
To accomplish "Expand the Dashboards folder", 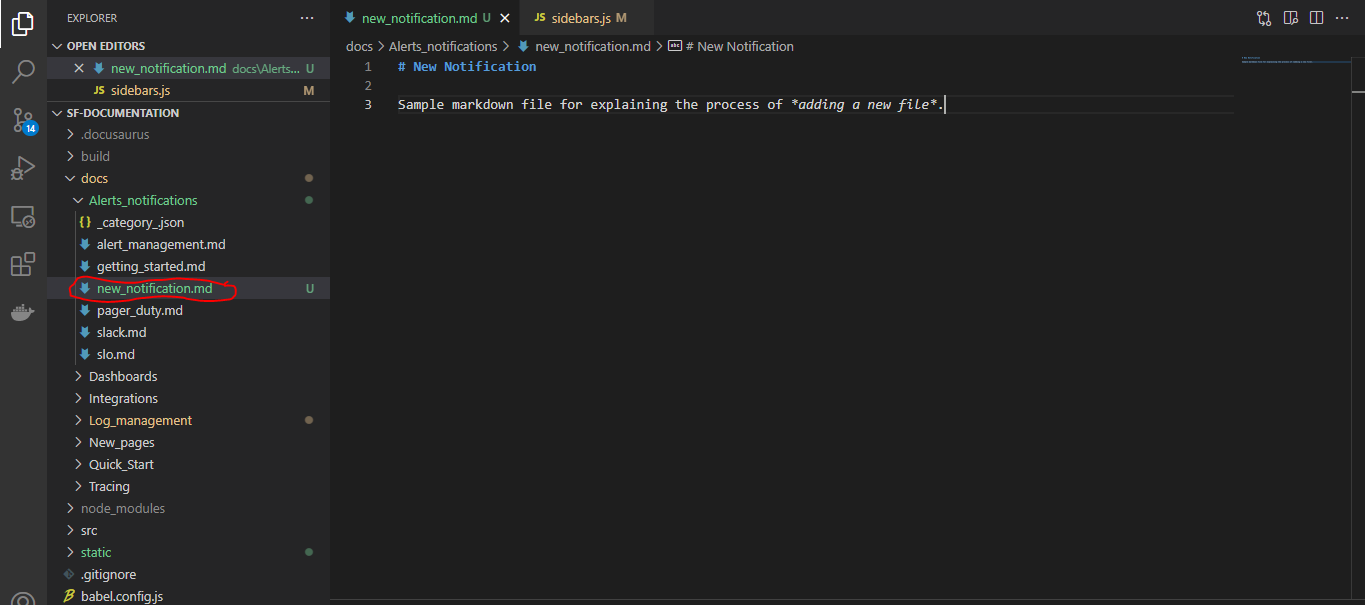I will tap(79, 376).
